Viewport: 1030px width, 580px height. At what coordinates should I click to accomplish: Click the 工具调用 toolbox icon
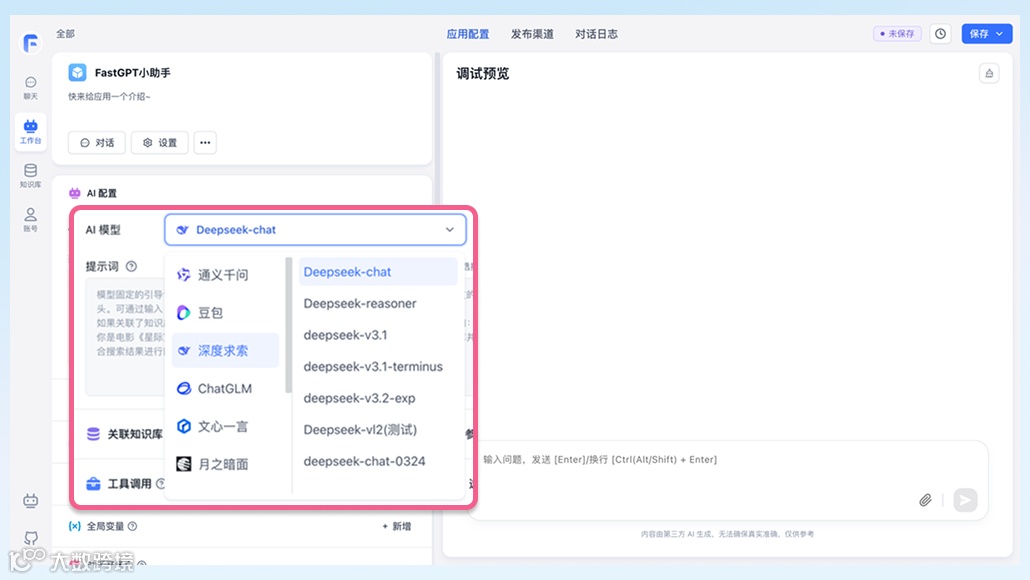tap(93, 483)
